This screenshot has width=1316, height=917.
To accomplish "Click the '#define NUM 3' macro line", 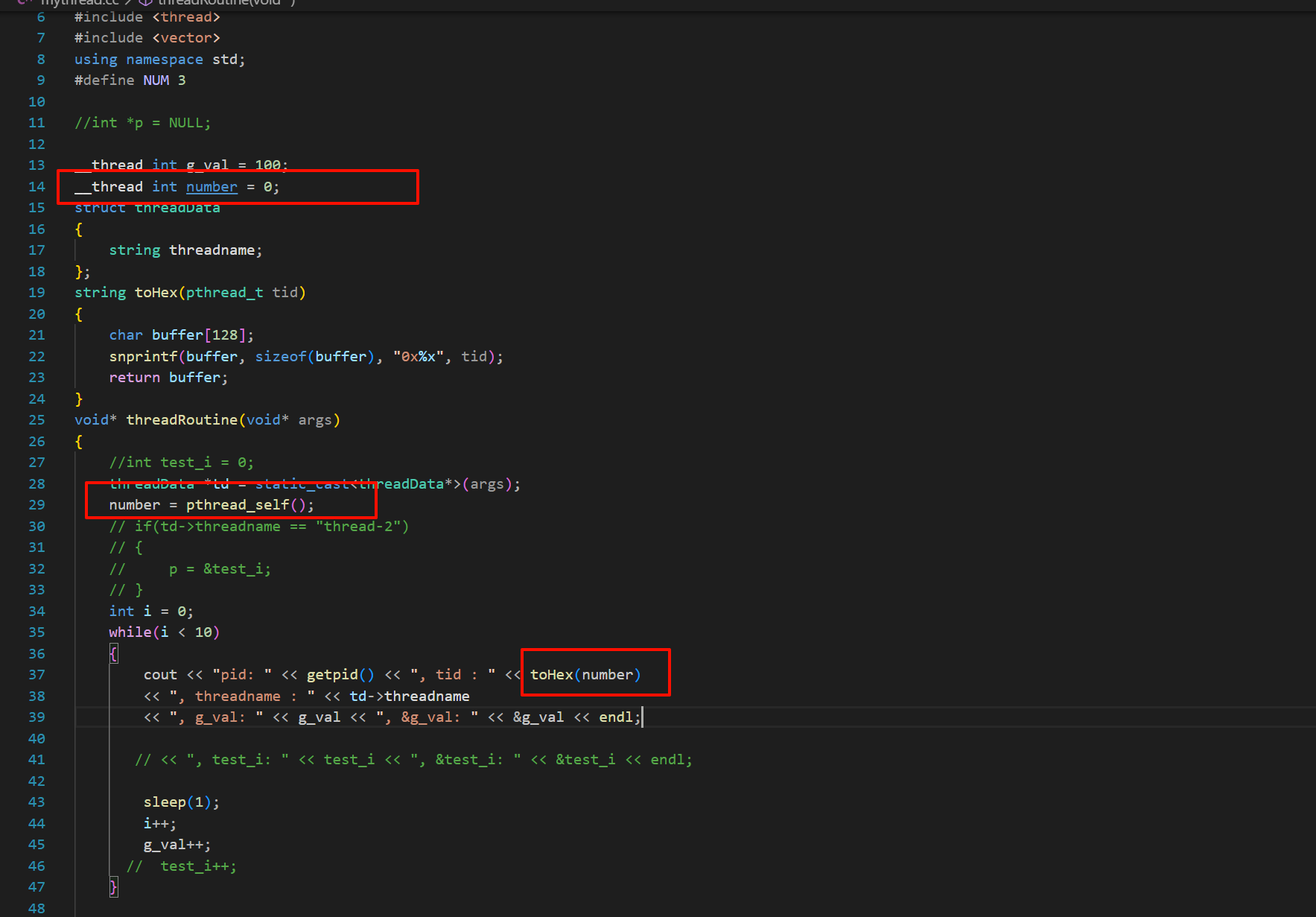I will pyautogui.click(x=130, y=80).
